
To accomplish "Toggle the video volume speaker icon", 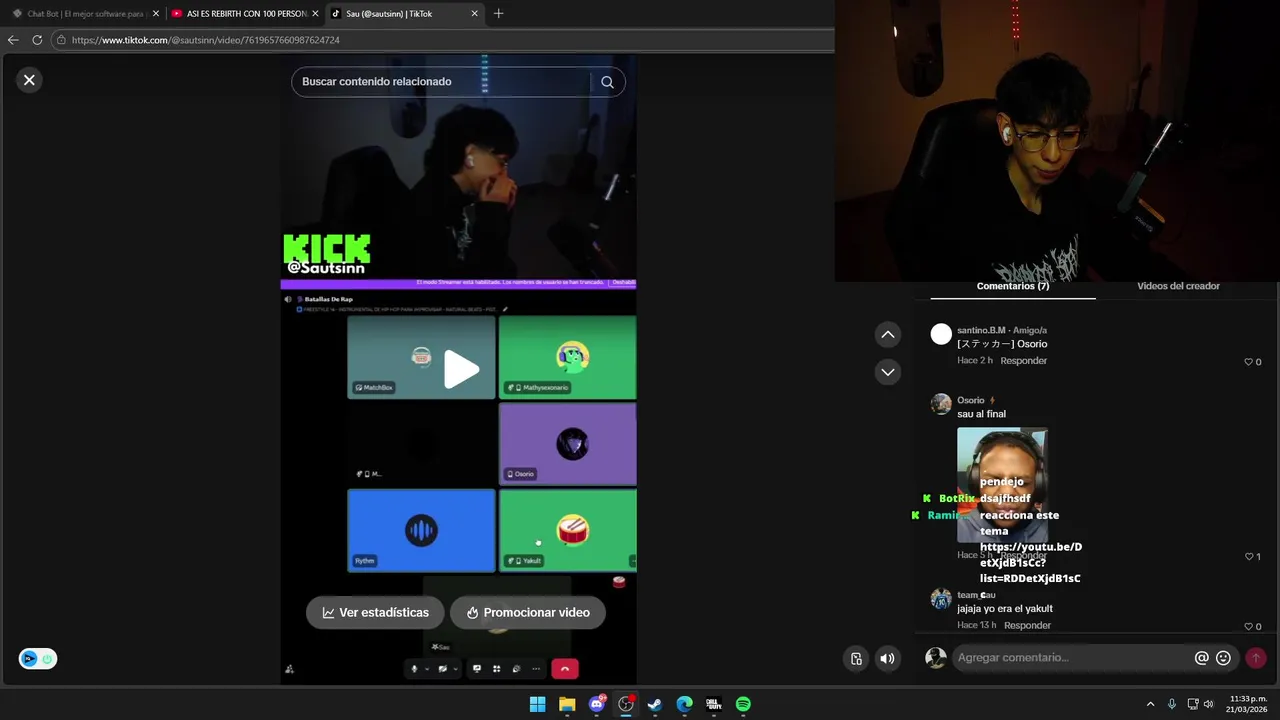I will (x=887, y=658).
